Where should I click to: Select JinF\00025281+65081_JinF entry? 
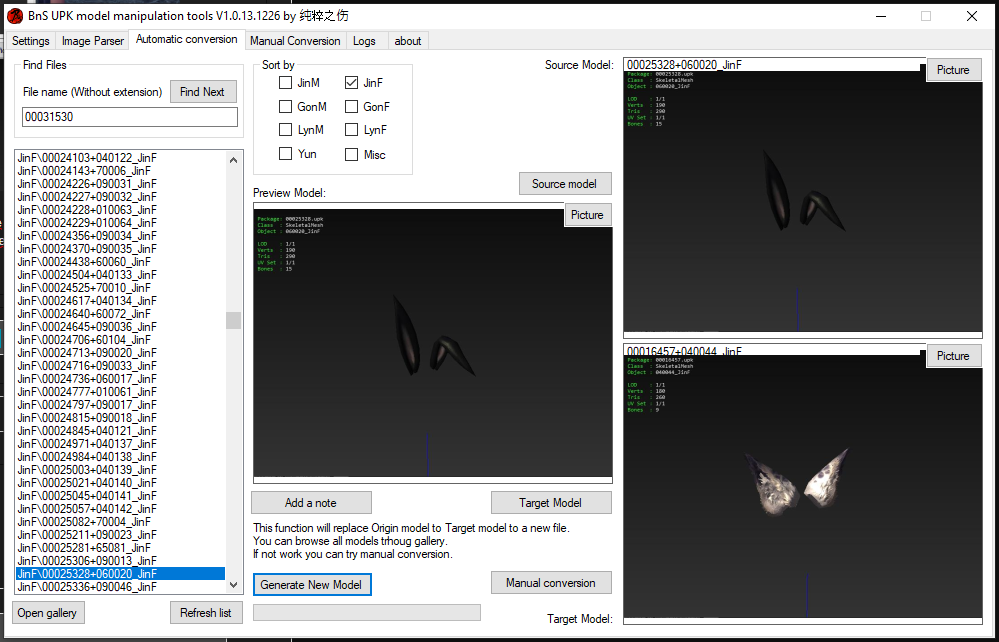click(120, 548)
